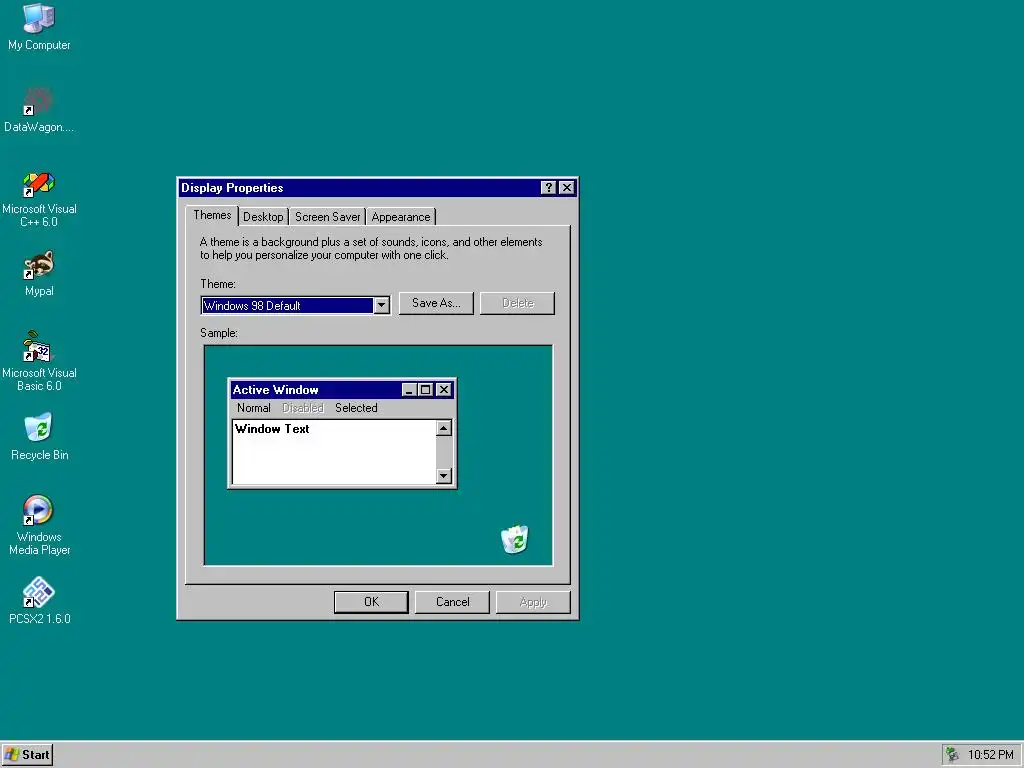Click Normal in the sample window menu
Image resolution: width=1024 pixels, height=768 pixels.
click(x=253, y=408)
